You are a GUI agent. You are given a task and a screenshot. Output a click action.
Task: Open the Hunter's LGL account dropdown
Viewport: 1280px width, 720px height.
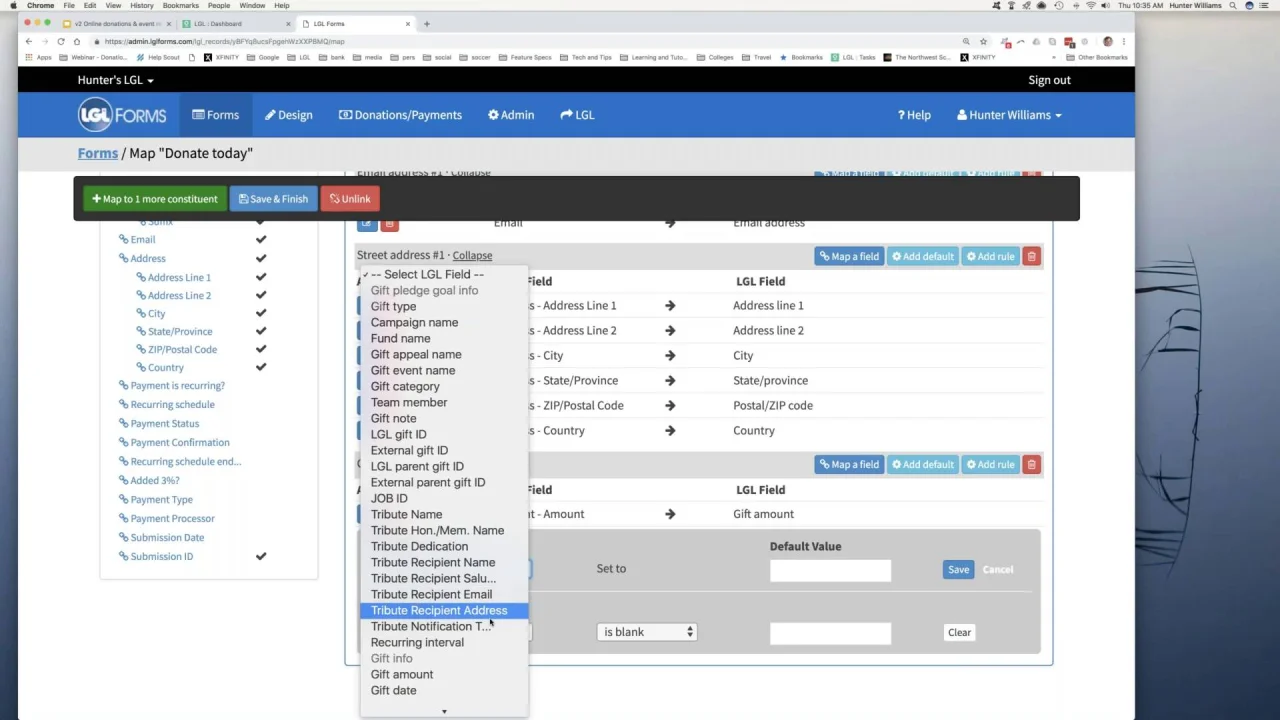pos(116,80)
